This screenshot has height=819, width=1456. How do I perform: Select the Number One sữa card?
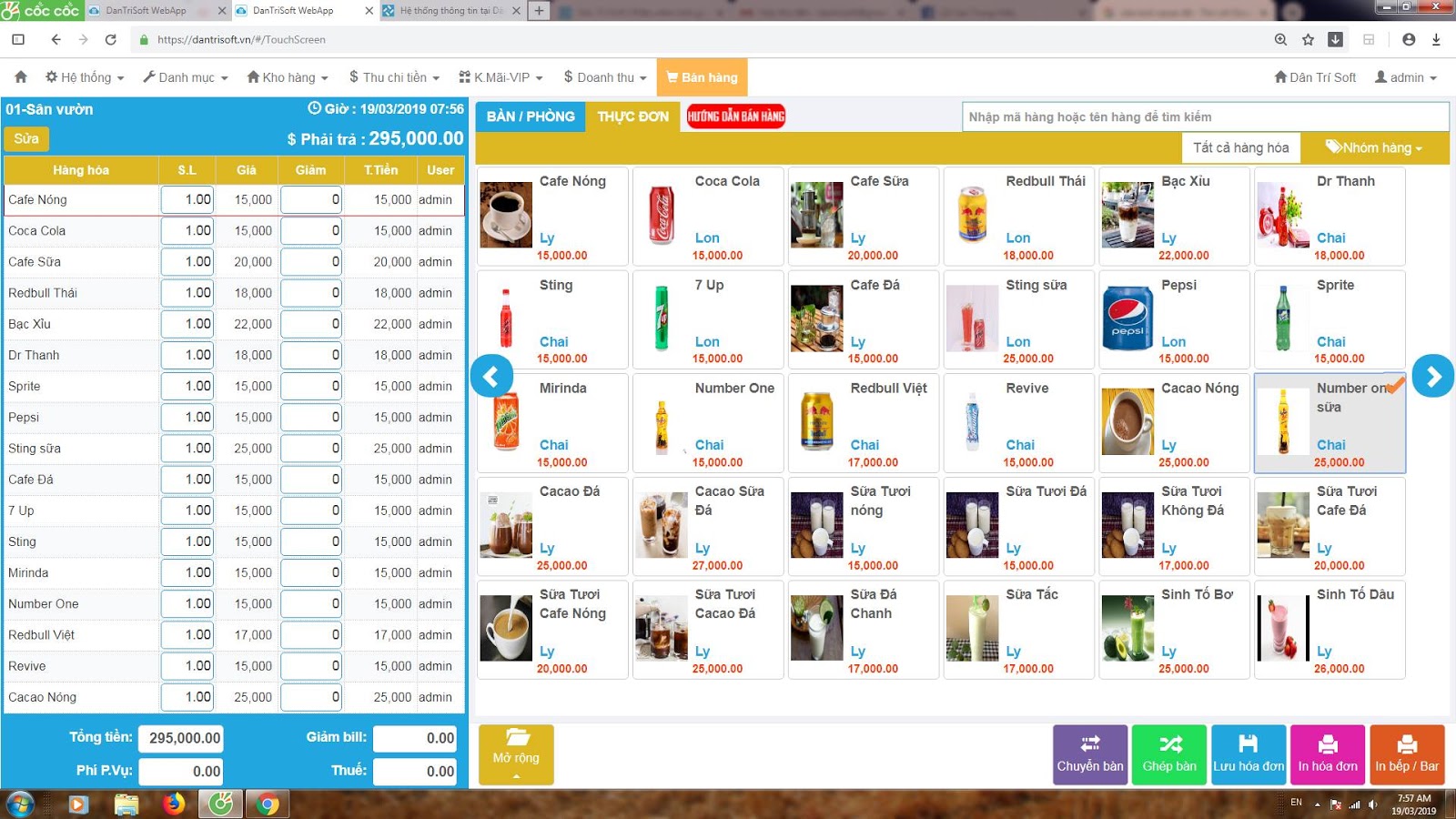click(1330, 423)
